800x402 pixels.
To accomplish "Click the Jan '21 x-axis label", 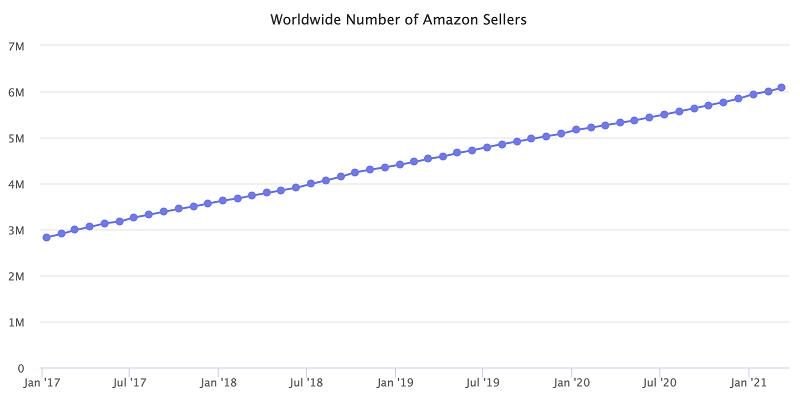I will (748, 383).
